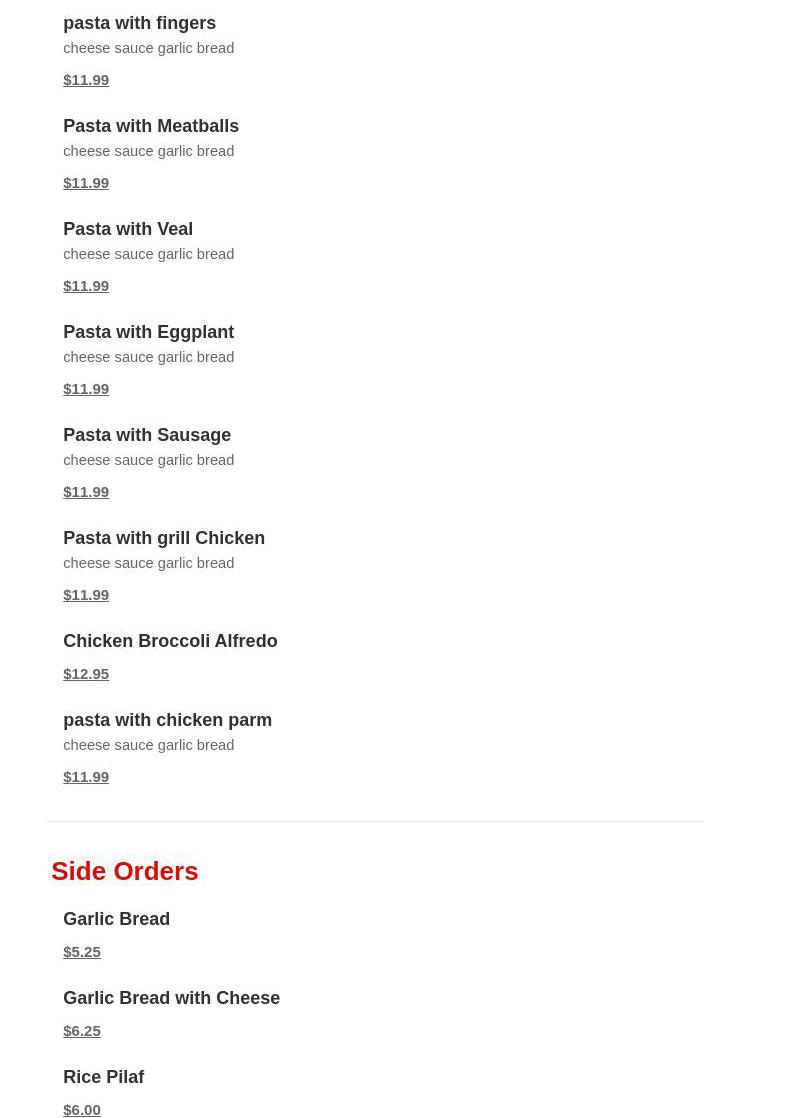Click the $11.99 price under Pasta with Sausage

click(x=86, y=492)
